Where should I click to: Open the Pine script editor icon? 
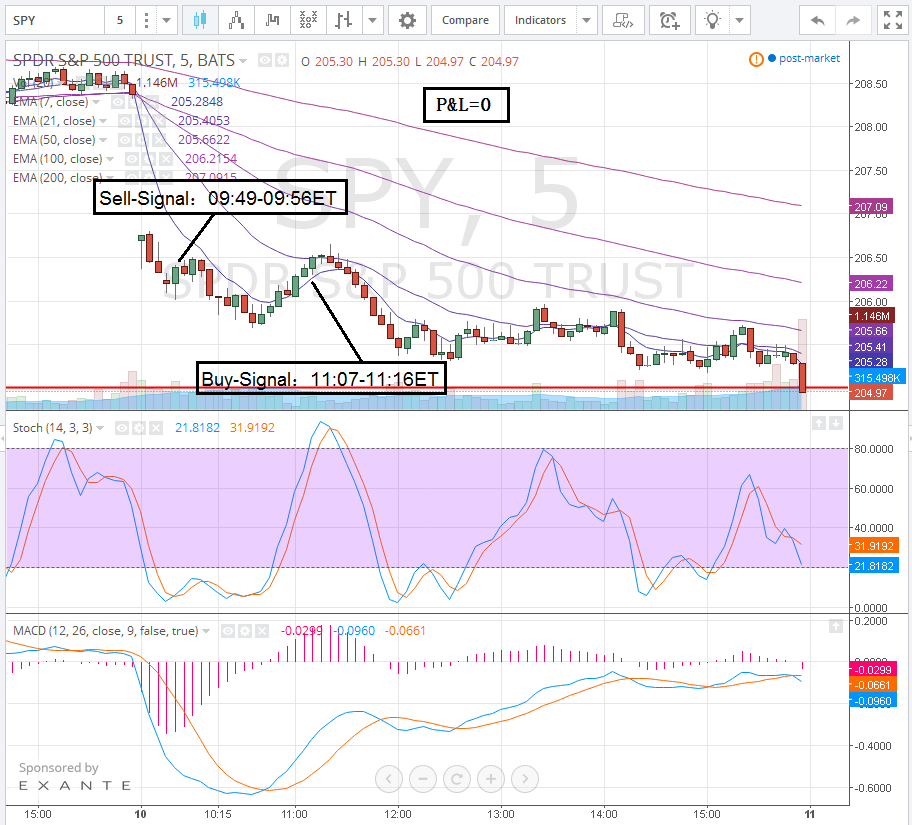(x=623, y=20)
